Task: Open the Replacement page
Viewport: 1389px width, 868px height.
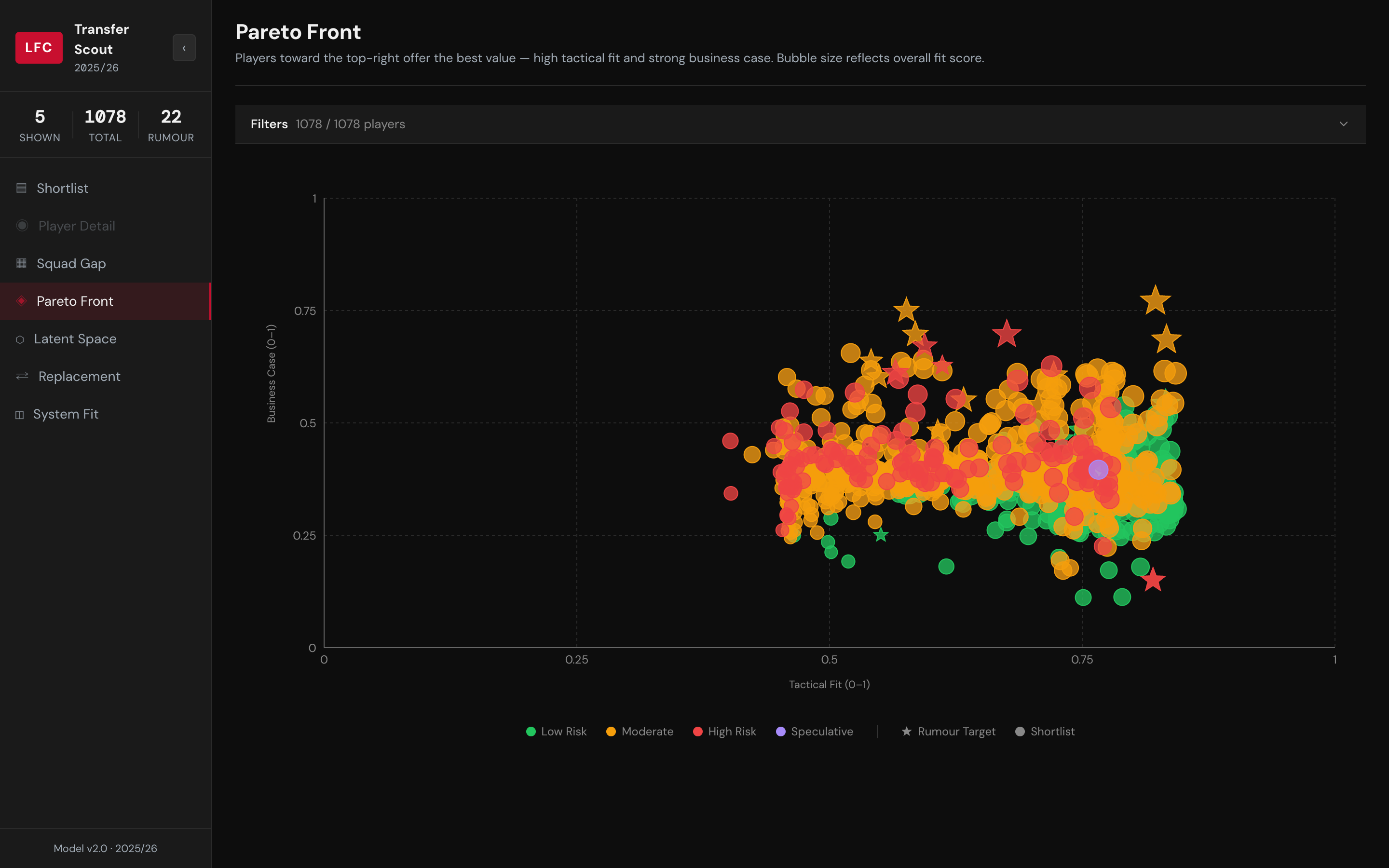Action: coord(79,376)
